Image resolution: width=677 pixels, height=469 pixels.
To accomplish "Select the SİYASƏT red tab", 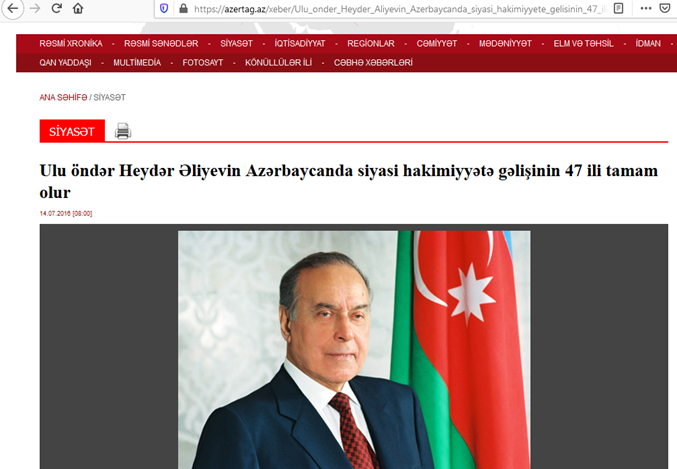I will pyautogui.click(x=72, y=131).
